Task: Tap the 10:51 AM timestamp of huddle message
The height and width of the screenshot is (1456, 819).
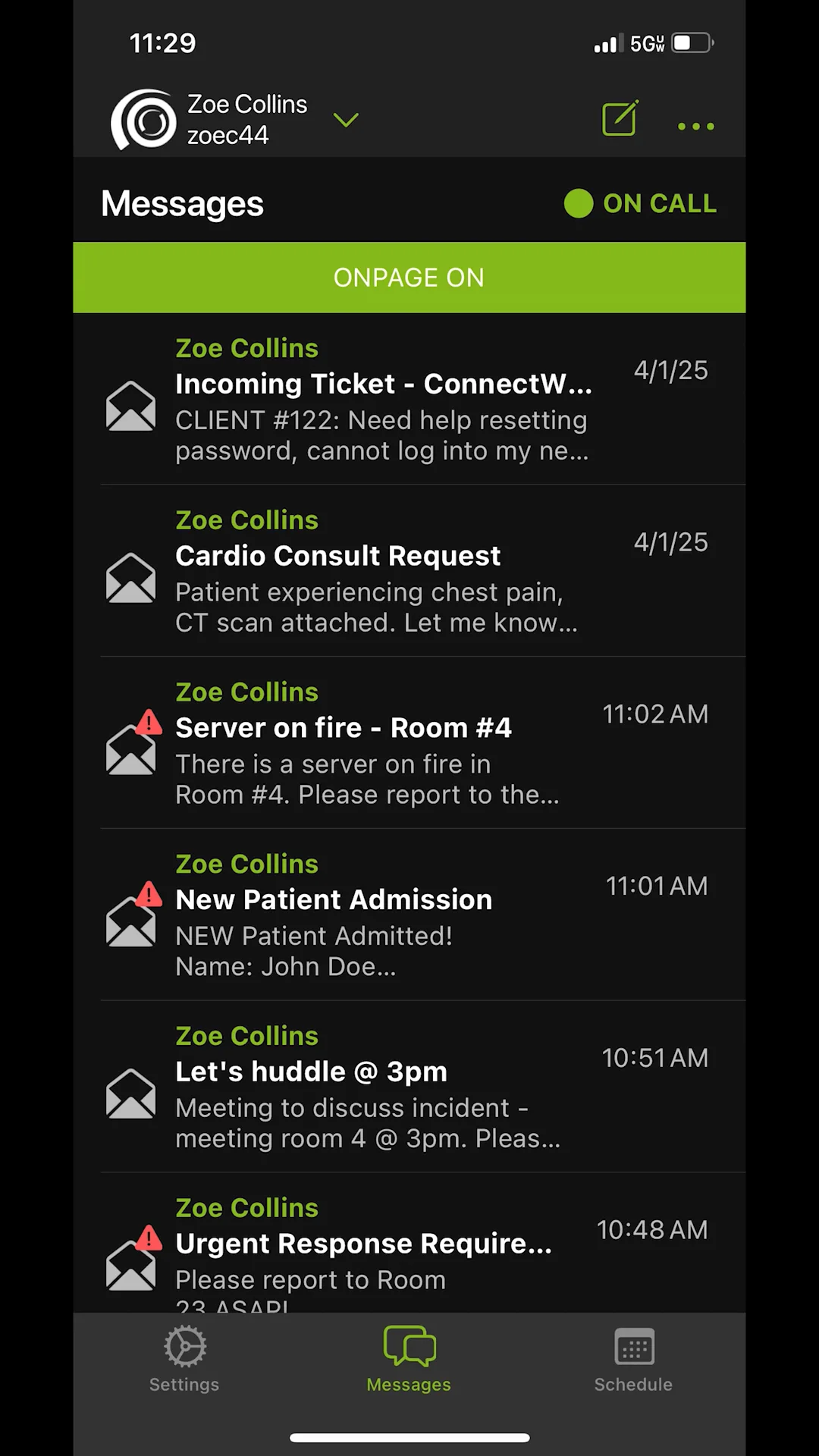Action: point(655,1058)
